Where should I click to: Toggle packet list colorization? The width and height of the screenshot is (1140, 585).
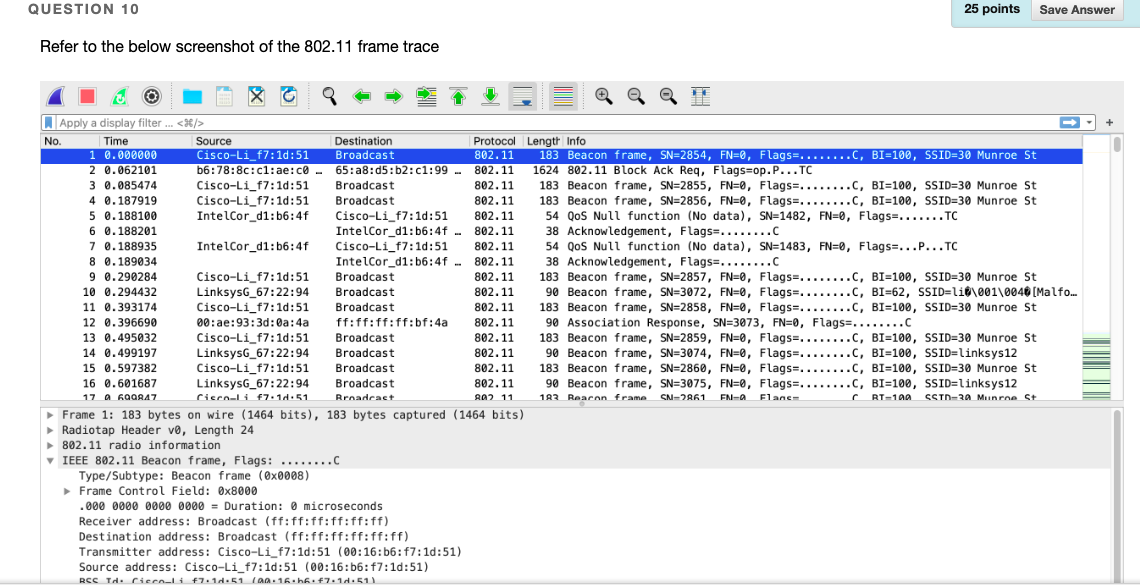click(x=563, y=96)
